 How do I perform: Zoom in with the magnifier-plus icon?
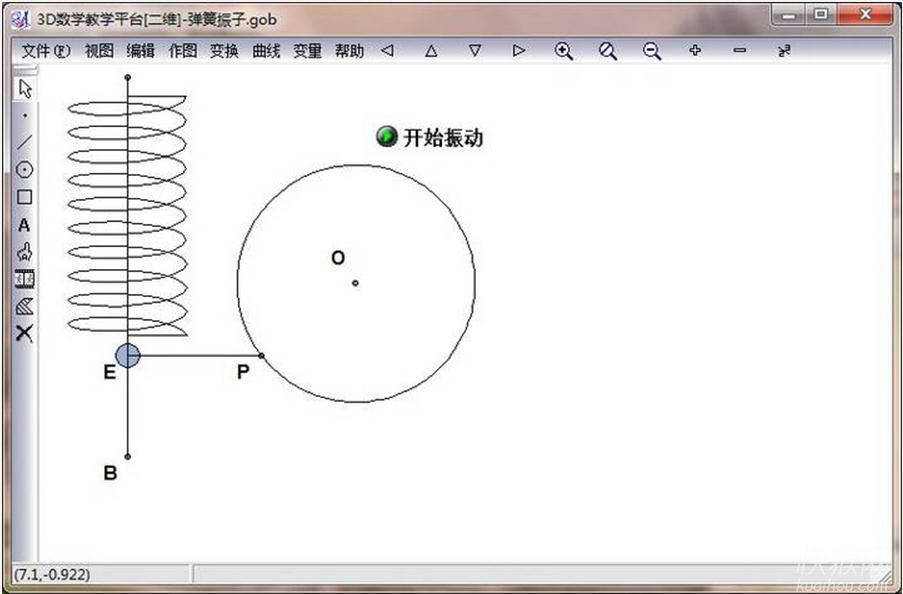click(x=563, y=51)
